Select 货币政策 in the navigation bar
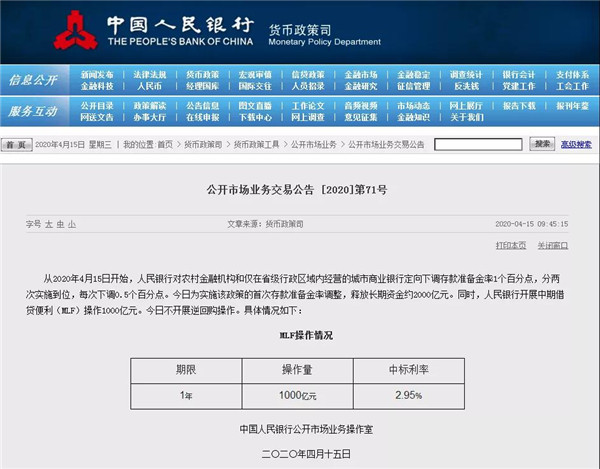This screenshot has width=600, height=469. point(202,74)
